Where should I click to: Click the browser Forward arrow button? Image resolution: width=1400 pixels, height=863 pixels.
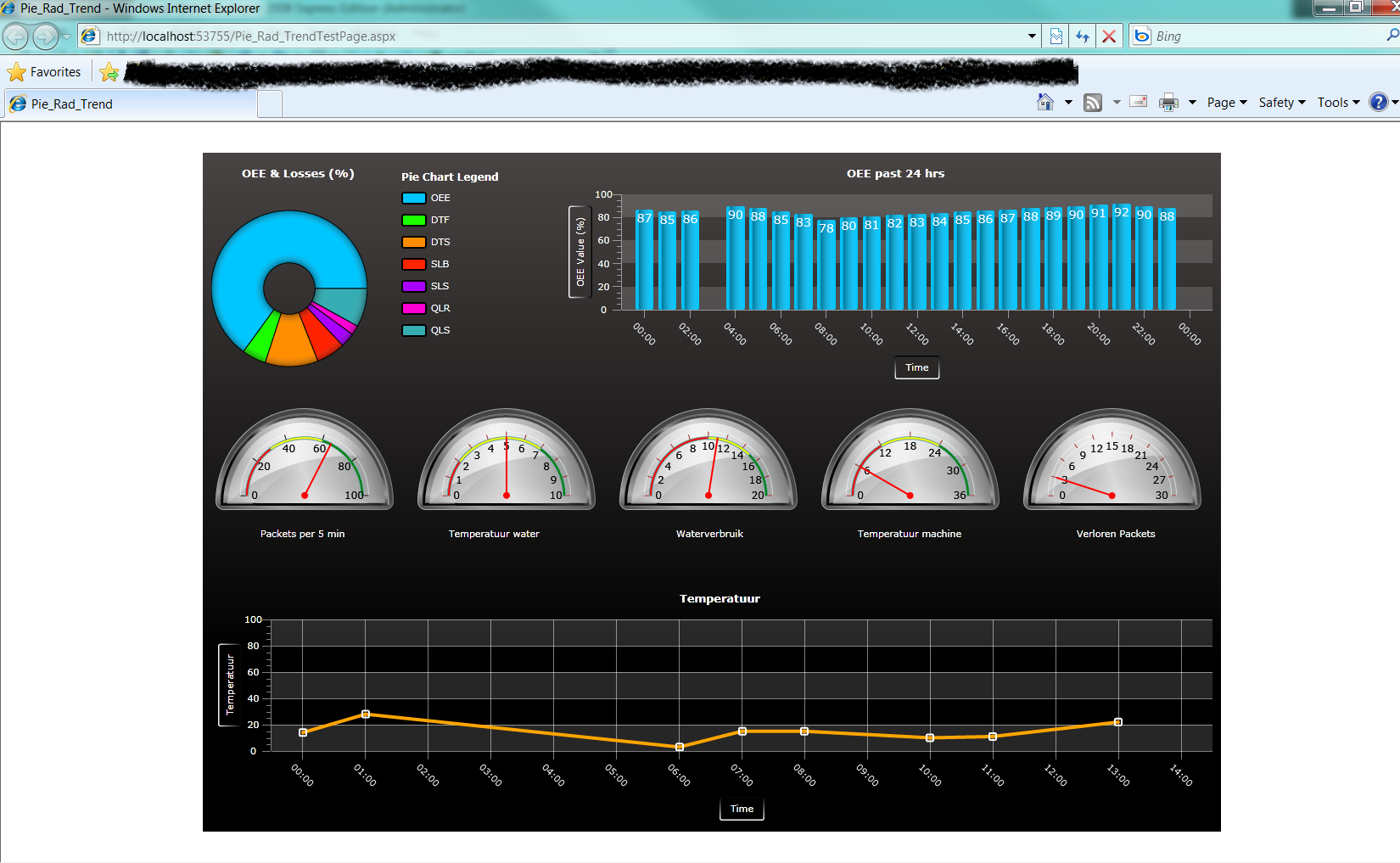pyautogui.click(x=45, y=36)
